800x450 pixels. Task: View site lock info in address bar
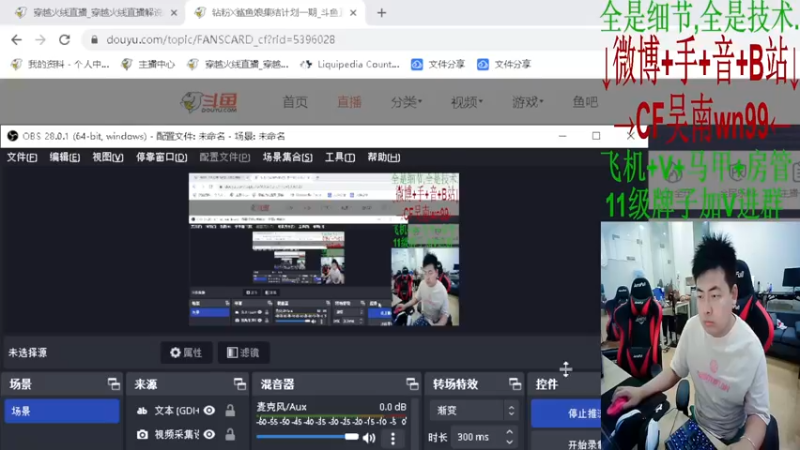click(94, 40)
